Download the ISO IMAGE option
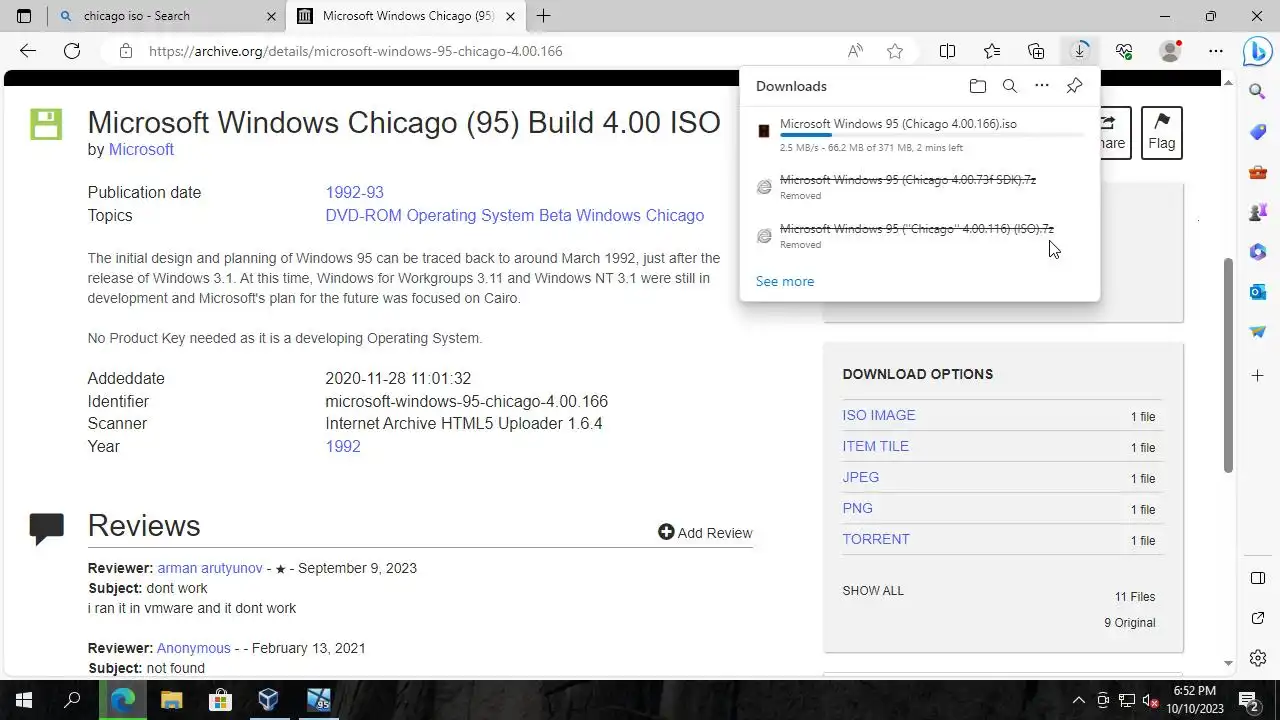The height and width of the screenshot is (720, 1280). (x=879, y=415)
